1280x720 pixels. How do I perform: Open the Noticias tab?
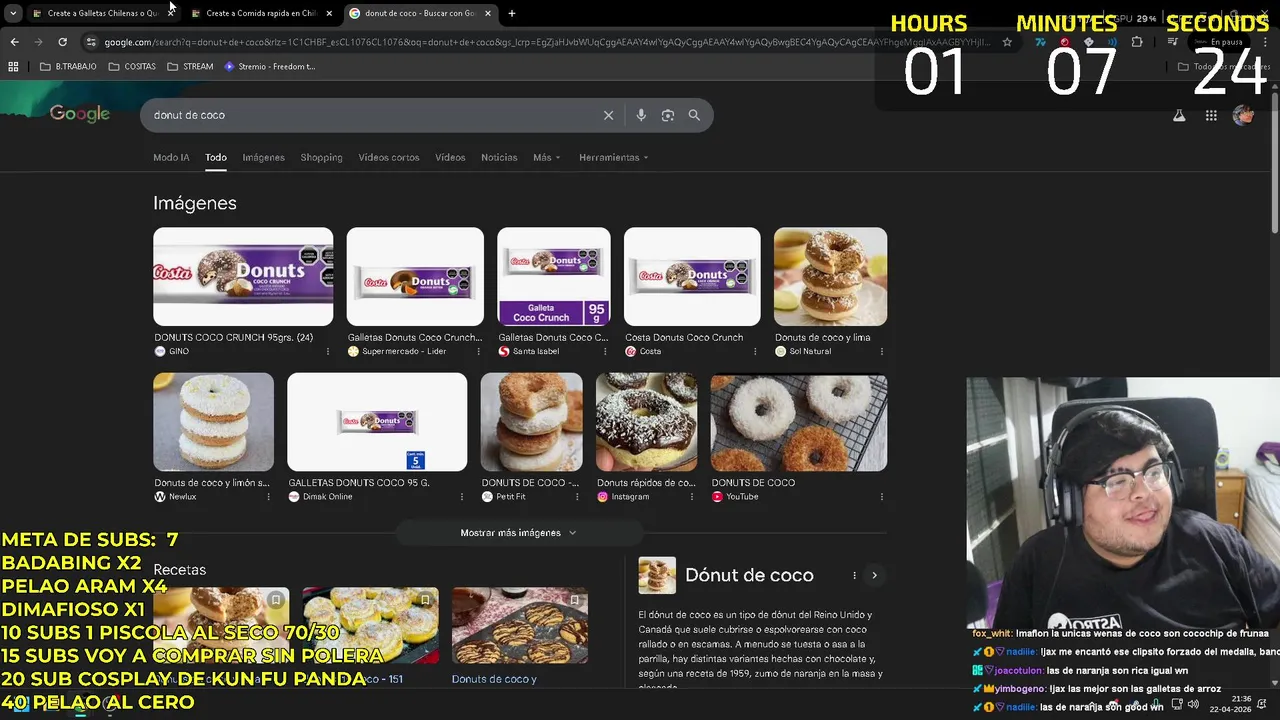pyautogui.click(x=499, y=157)
